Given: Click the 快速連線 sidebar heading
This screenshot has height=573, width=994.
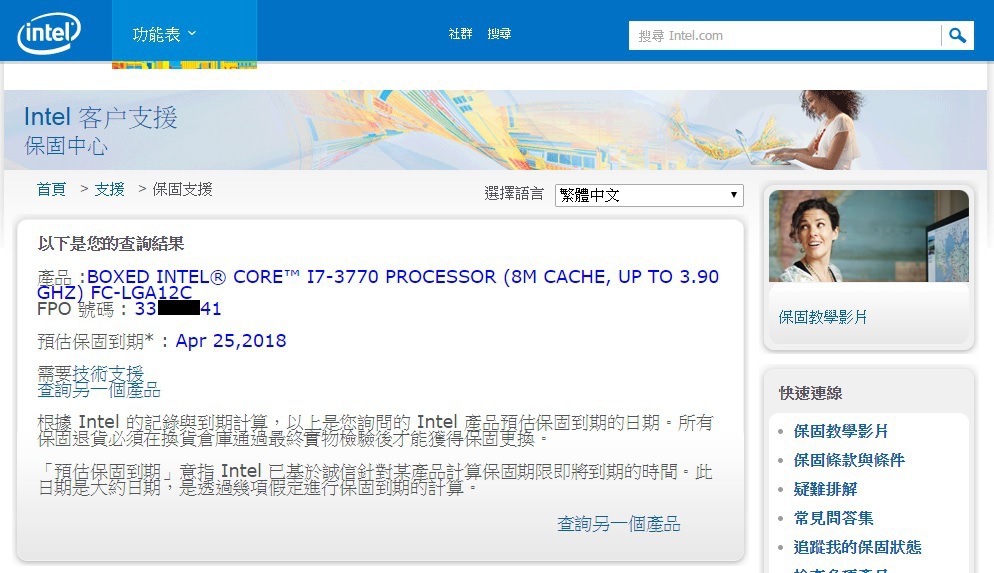Looking at the screenshot, I should 810,393.
